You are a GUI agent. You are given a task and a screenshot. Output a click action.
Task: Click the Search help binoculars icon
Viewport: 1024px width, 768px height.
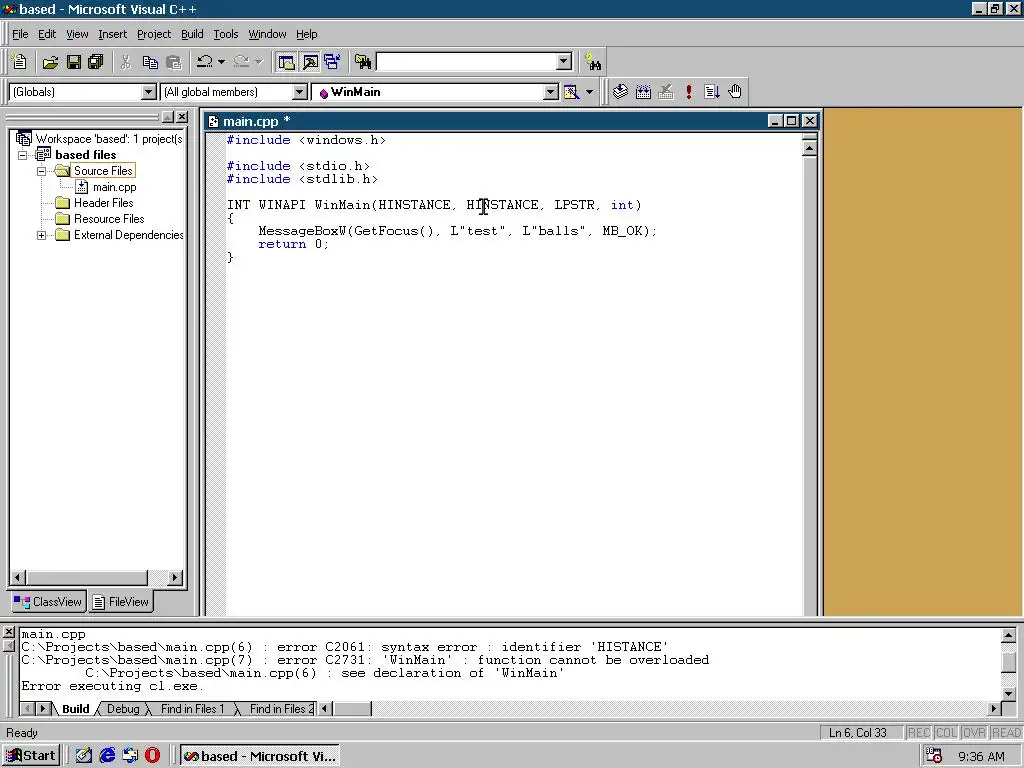click(593, 62)
